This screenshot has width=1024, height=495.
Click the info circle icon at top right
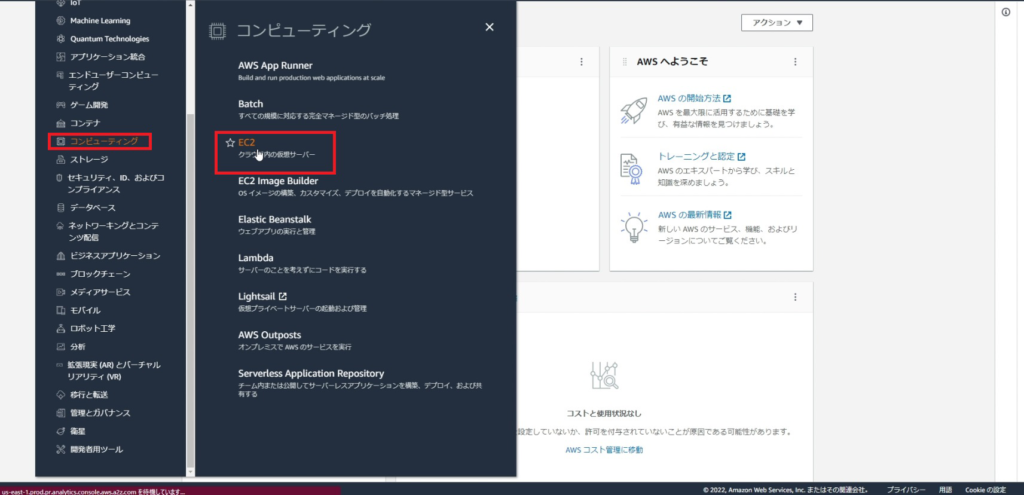point(1005,12)
